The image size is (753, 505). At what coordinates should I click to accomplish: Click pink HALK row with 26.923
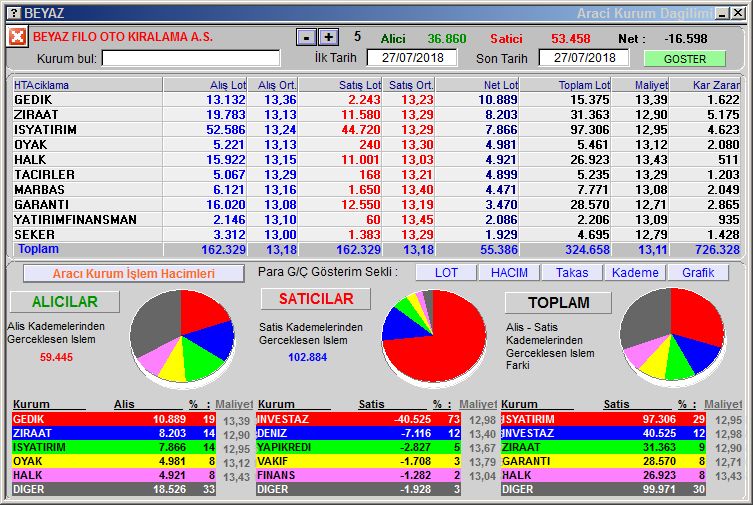click(x=603, y=475)
